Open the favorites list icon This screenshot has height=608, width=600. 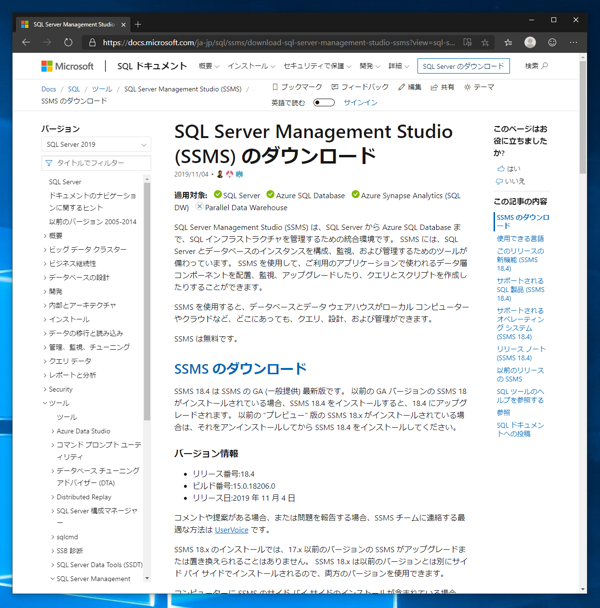tap(508, 42)
